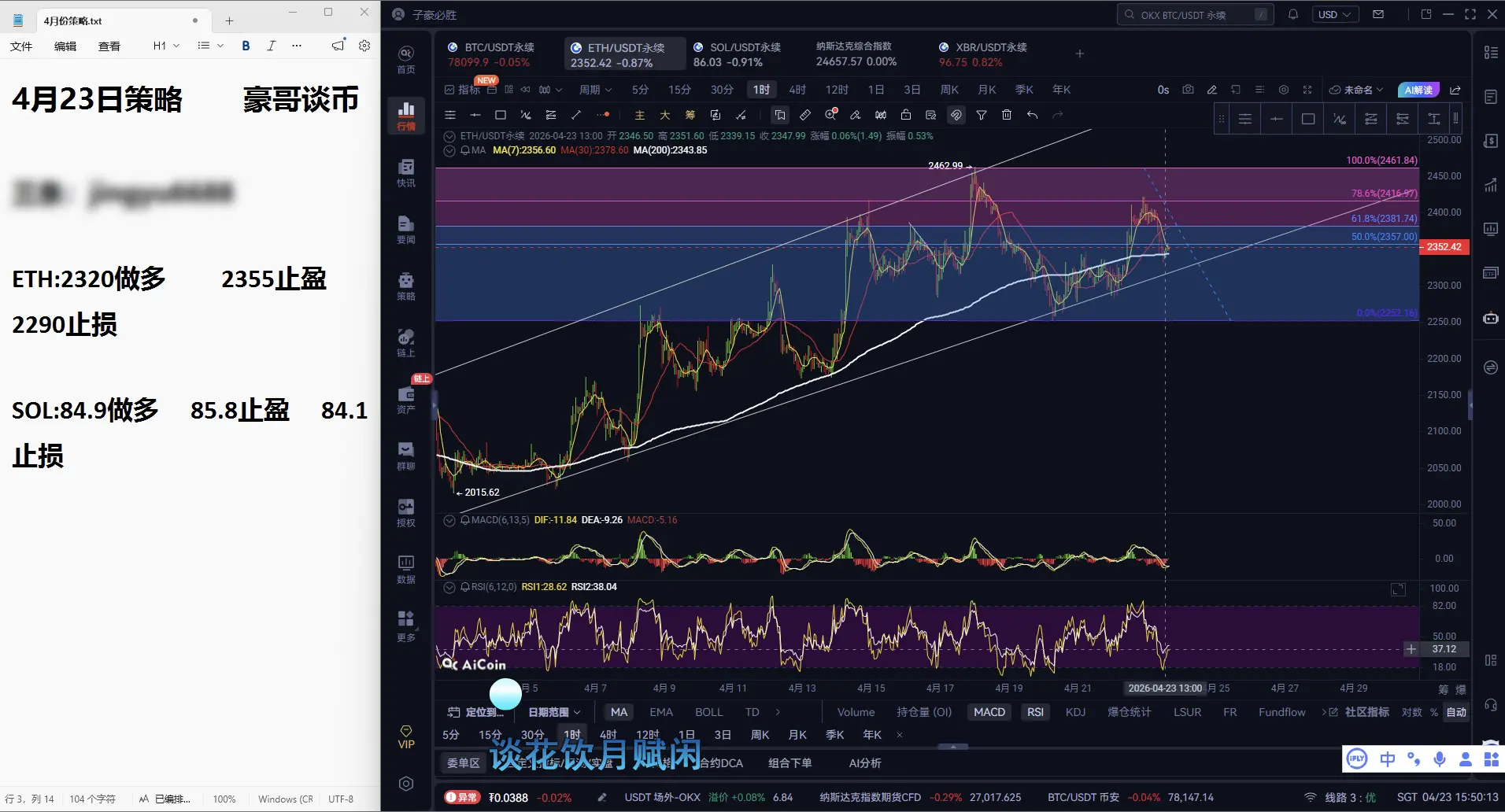
Task: Open 组合下单 combined order tab
Action: pyautogui.click(x=789, y=763)
